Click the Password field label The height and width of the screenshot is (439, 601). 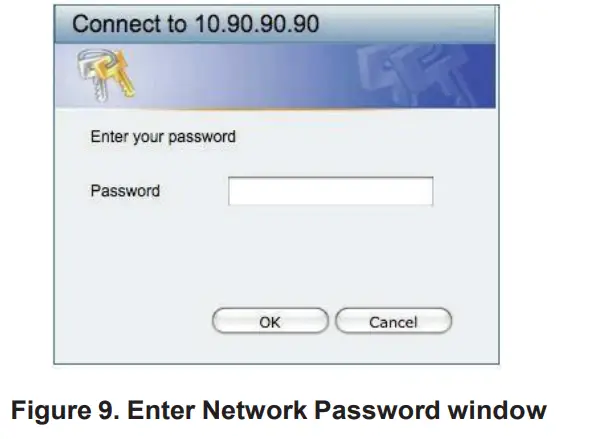pos(125,191)
